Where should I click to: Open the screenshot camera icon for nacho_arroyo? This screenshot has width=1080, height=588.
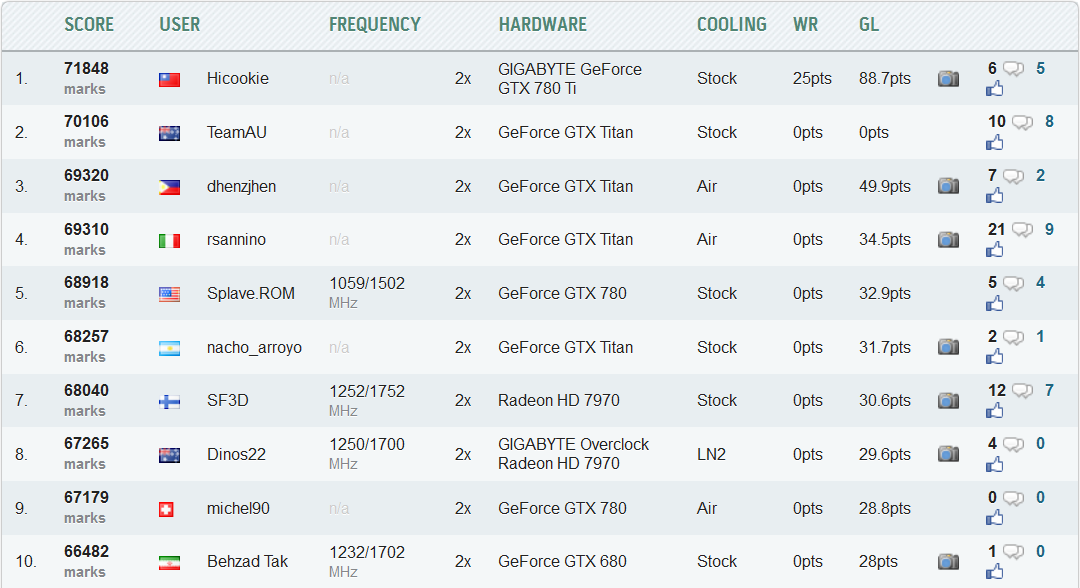tap(948, 347)
